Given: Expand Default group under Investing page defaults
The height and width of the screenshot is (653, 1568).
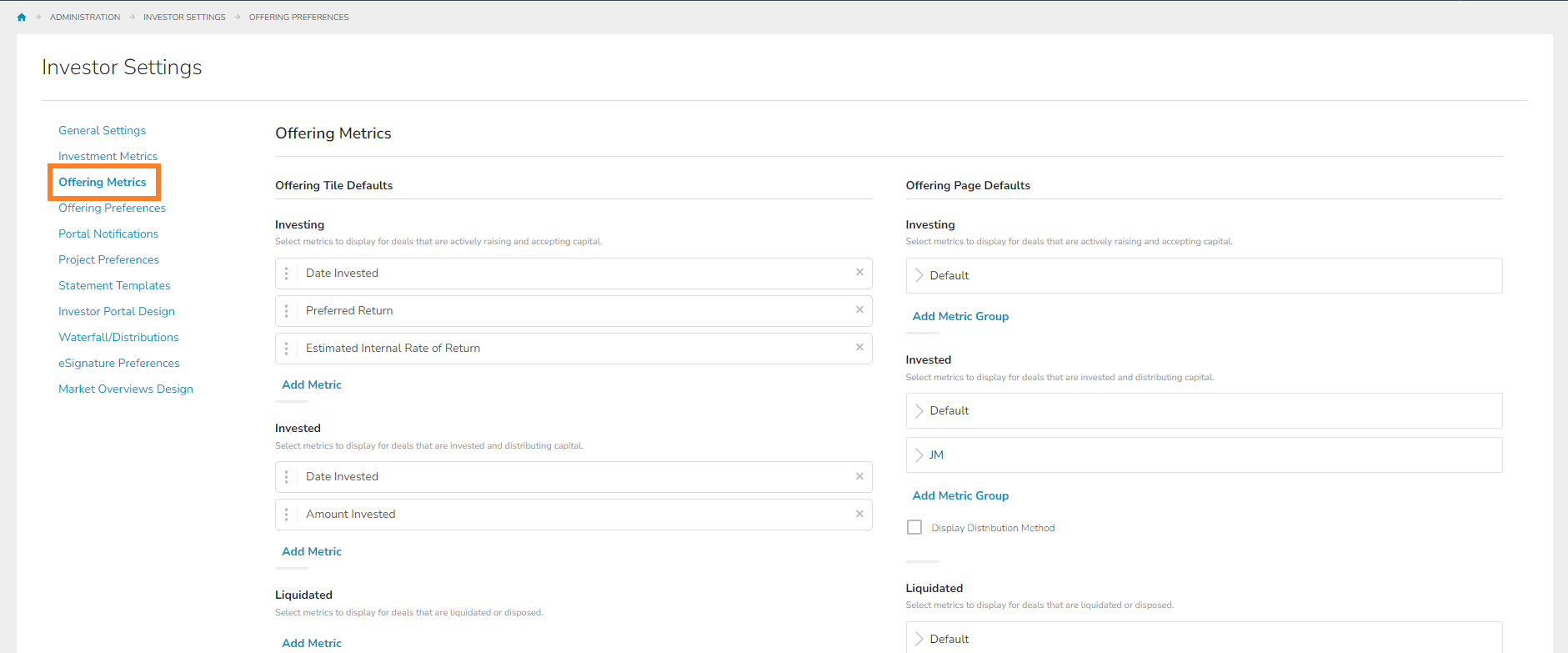Looking at the screenshot, I should click(919, 275).
